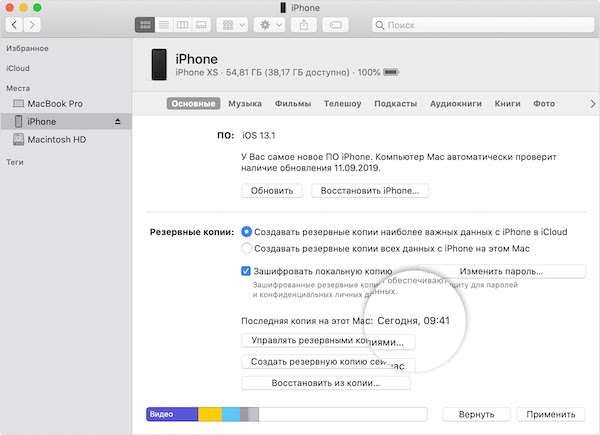Switch to gallery view
This screenshot has height=435, width=600.
click(201, 25)
